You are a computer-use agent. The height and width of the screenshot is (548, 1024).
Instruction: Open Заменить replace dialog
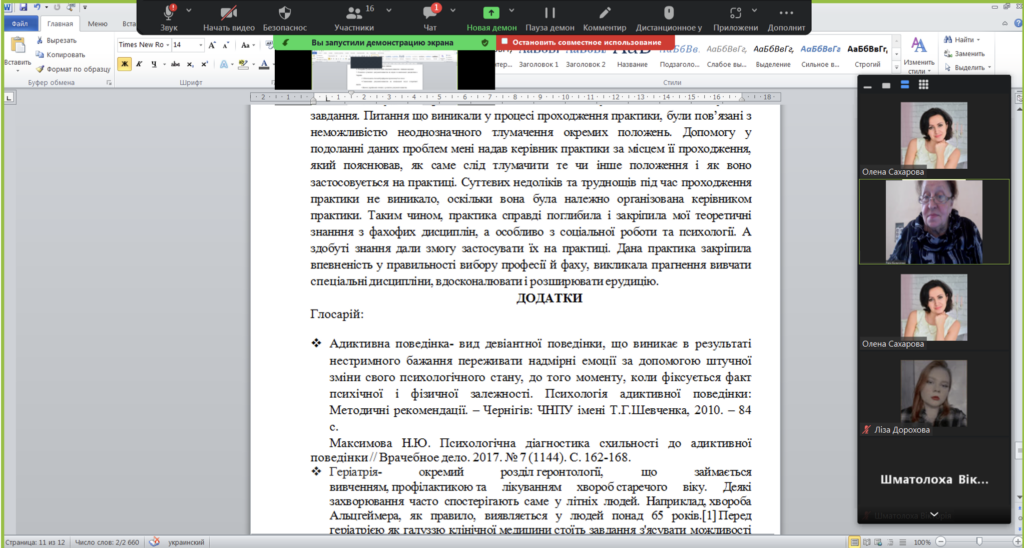[965, 54]
